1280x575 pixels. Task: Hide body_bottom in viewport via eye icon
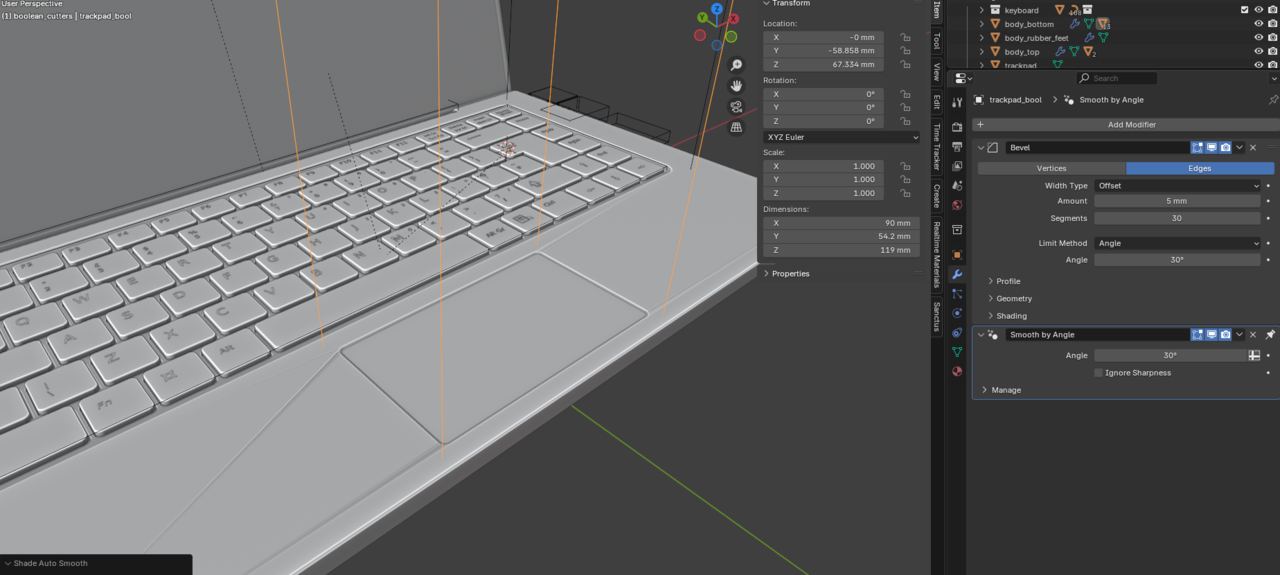(1259, 24)
